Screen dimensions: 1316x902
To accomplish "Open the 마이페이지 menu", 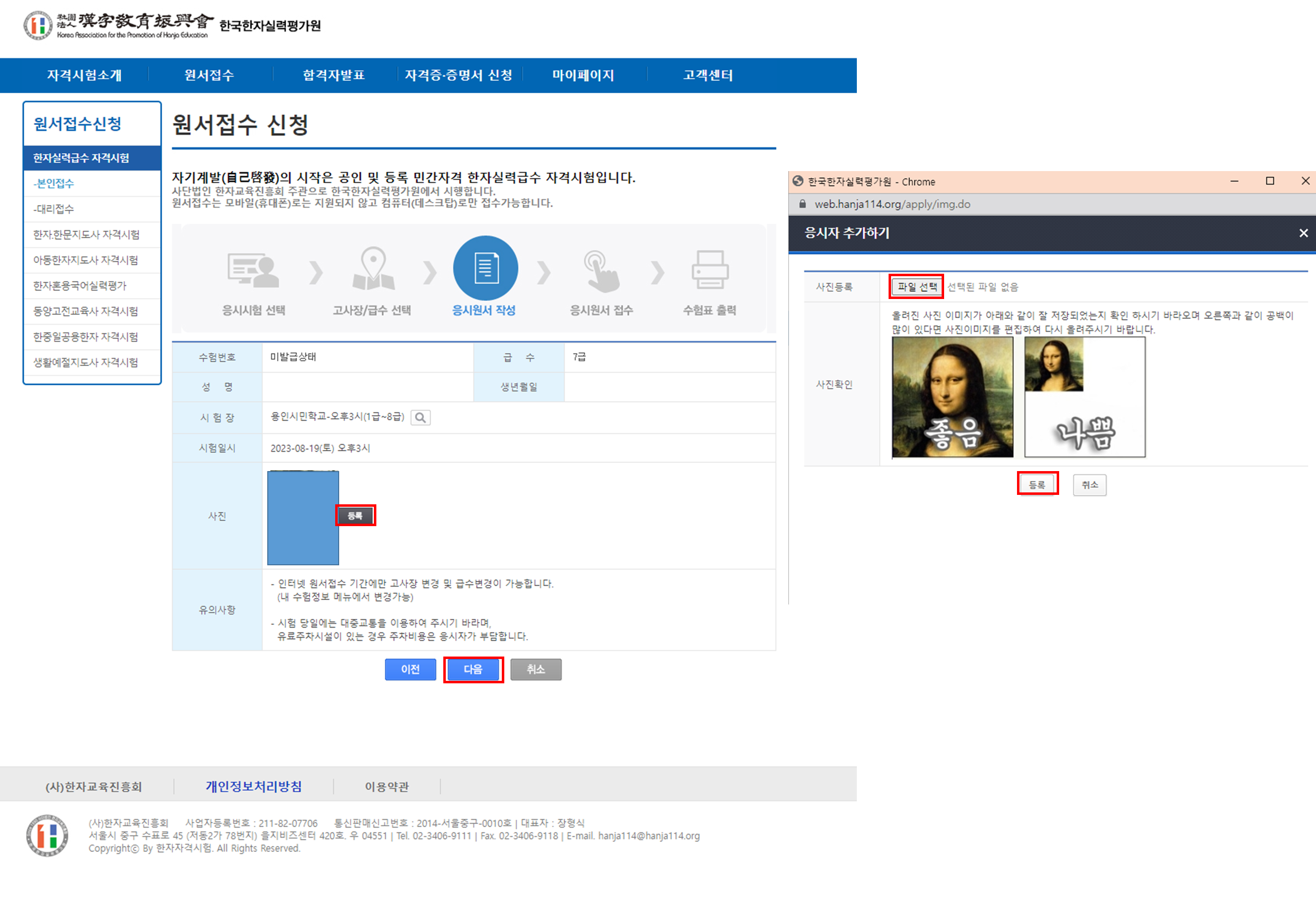I will 583,75.
